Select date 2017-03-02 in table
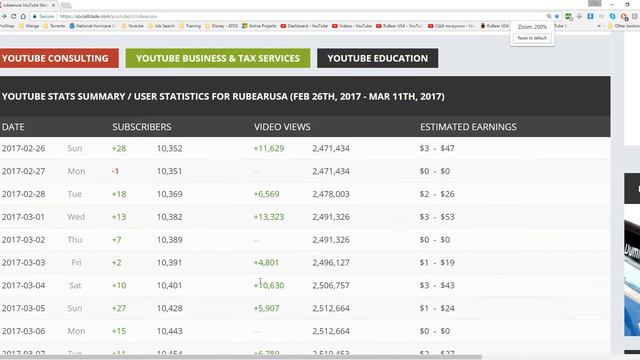This screenshot has width=640, height=360. point(23,240)
